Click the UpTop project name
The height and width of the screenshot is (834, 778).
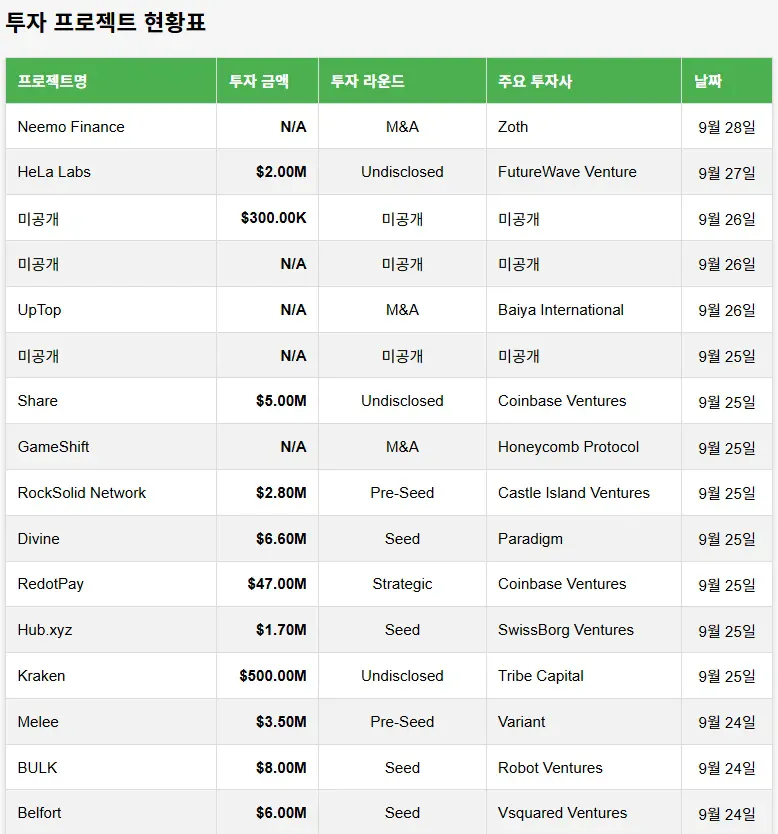click(39, 310)
